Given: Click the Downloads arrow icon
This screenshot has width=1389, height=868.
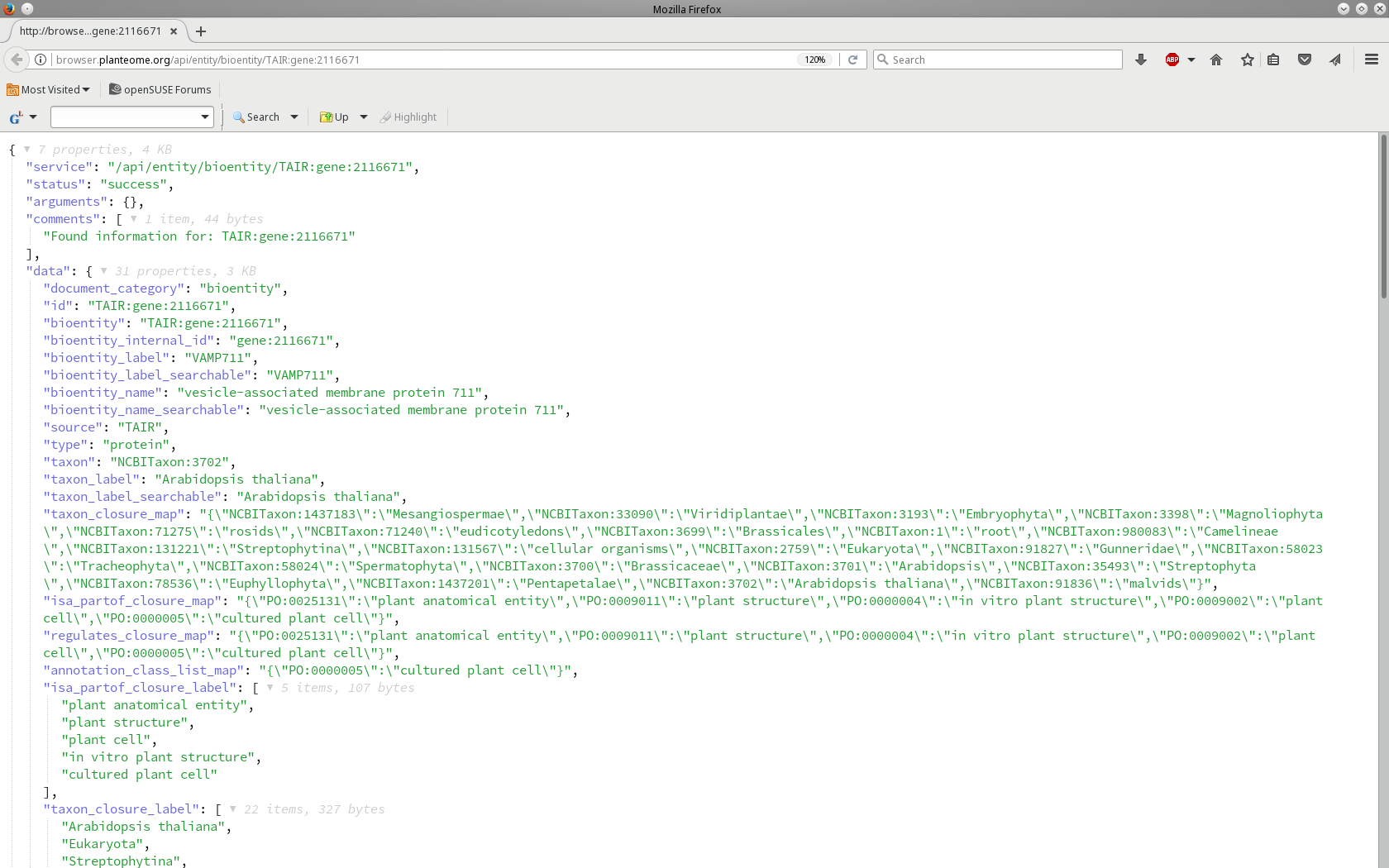Looking at the screenshot, I should [x=1141, y=60].
